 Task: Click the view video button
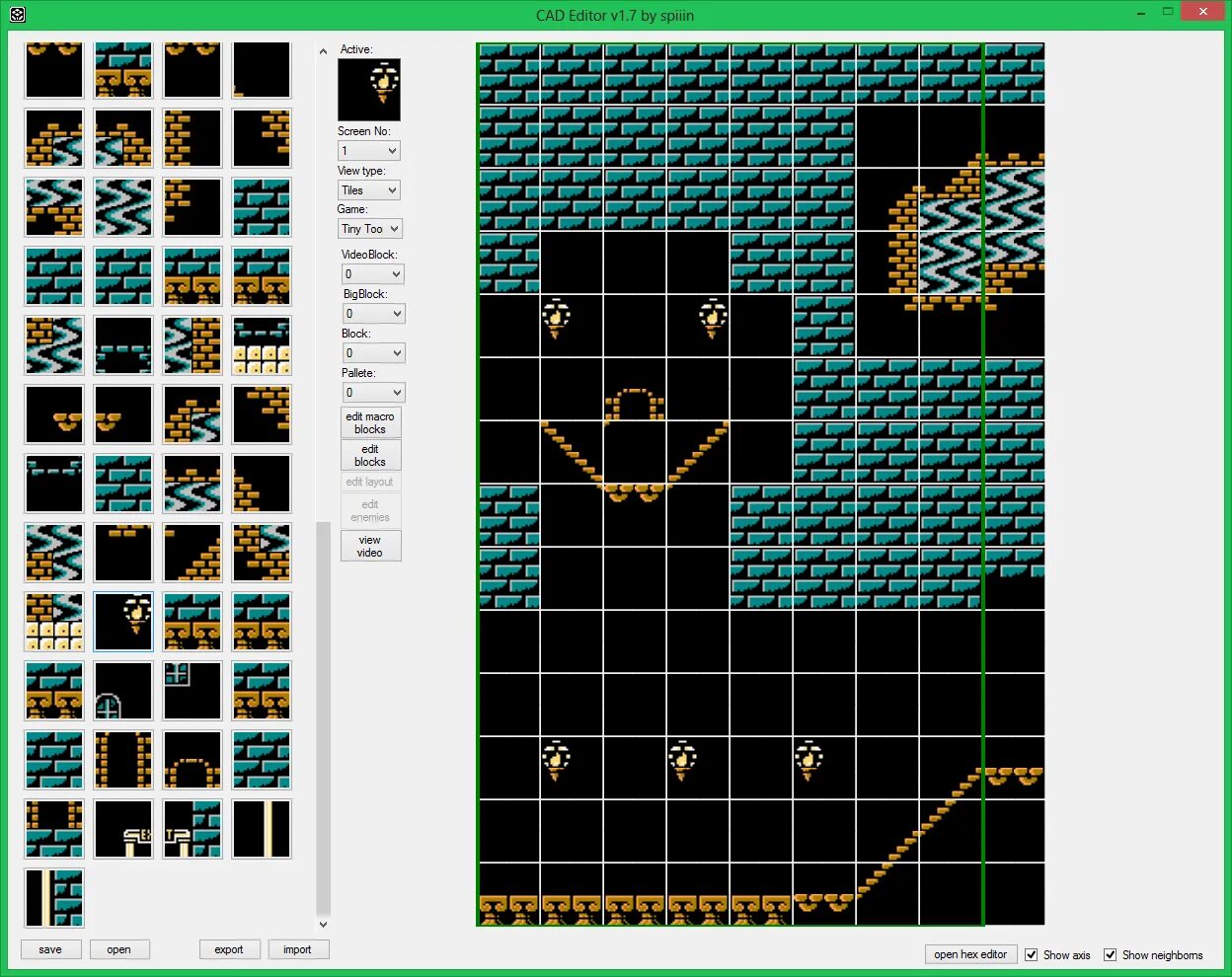[x=370, y=546]
